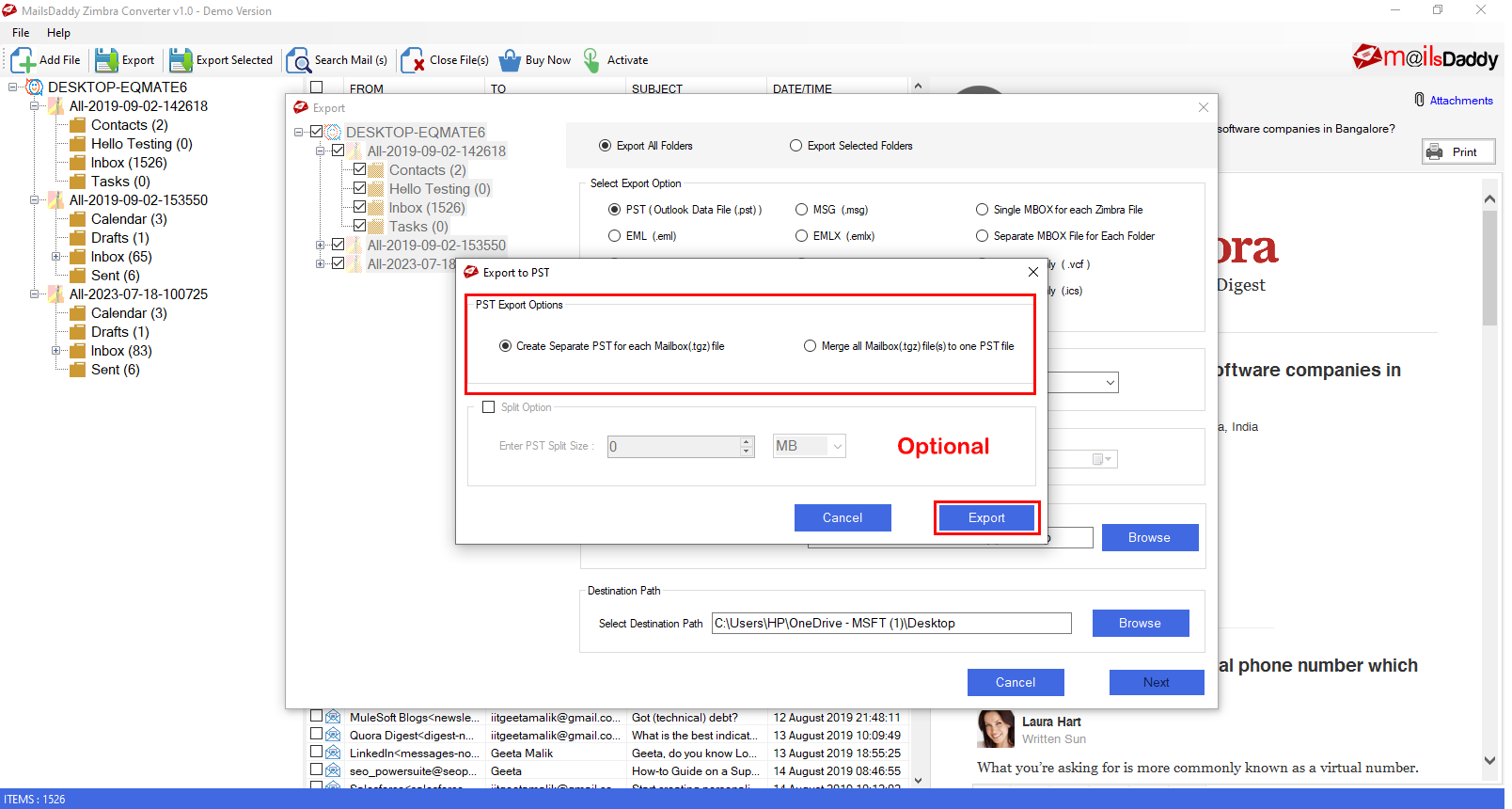Click Export in the Export to PST dialog

pos(986,517)
